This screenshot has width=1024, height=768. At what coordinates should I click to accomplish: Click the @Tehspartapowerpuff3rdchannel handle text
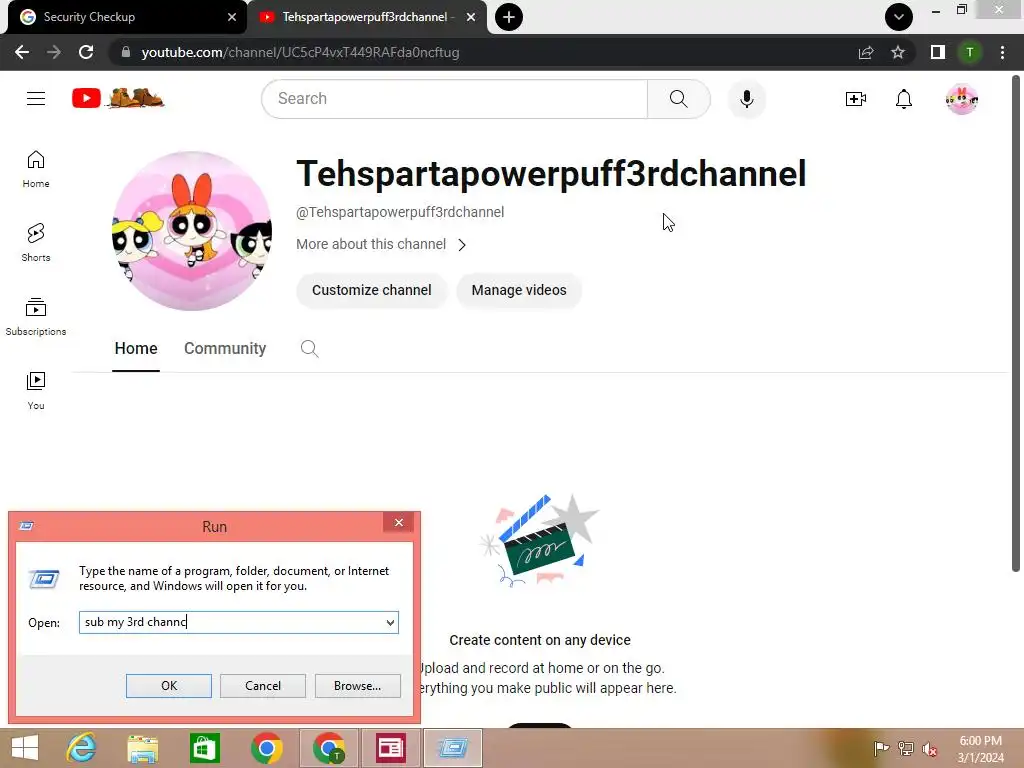click(400, 212)
